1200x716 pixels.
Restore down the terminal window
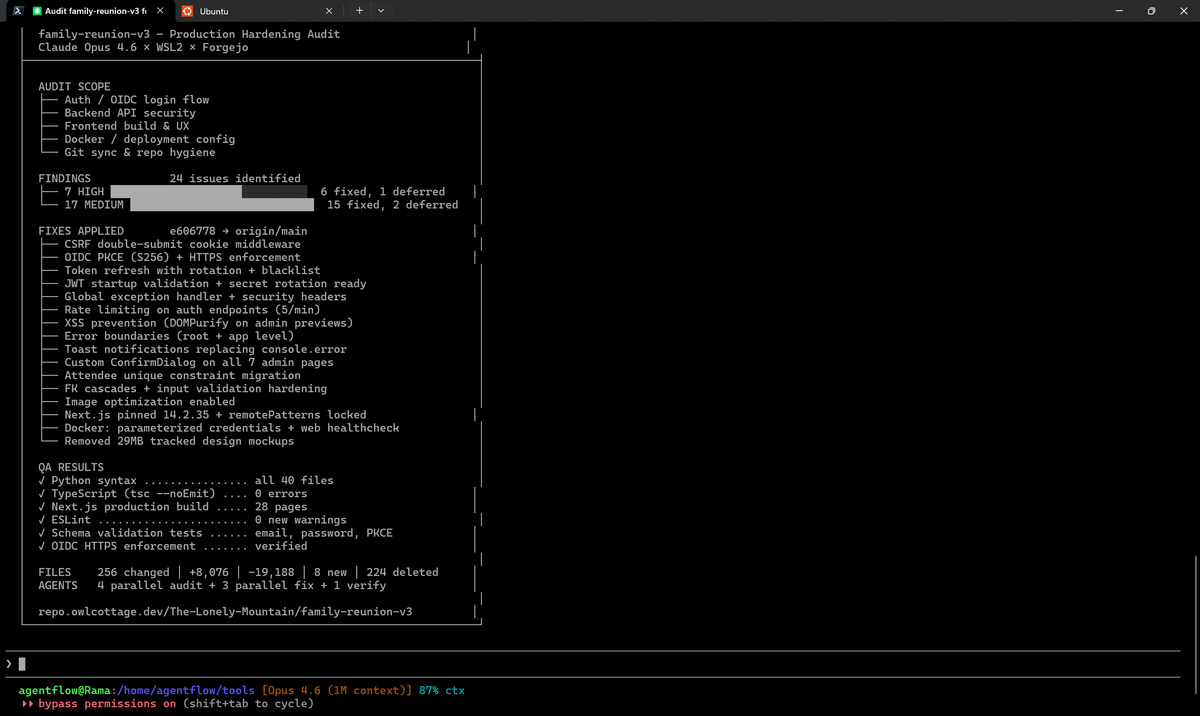point(1151,11)
